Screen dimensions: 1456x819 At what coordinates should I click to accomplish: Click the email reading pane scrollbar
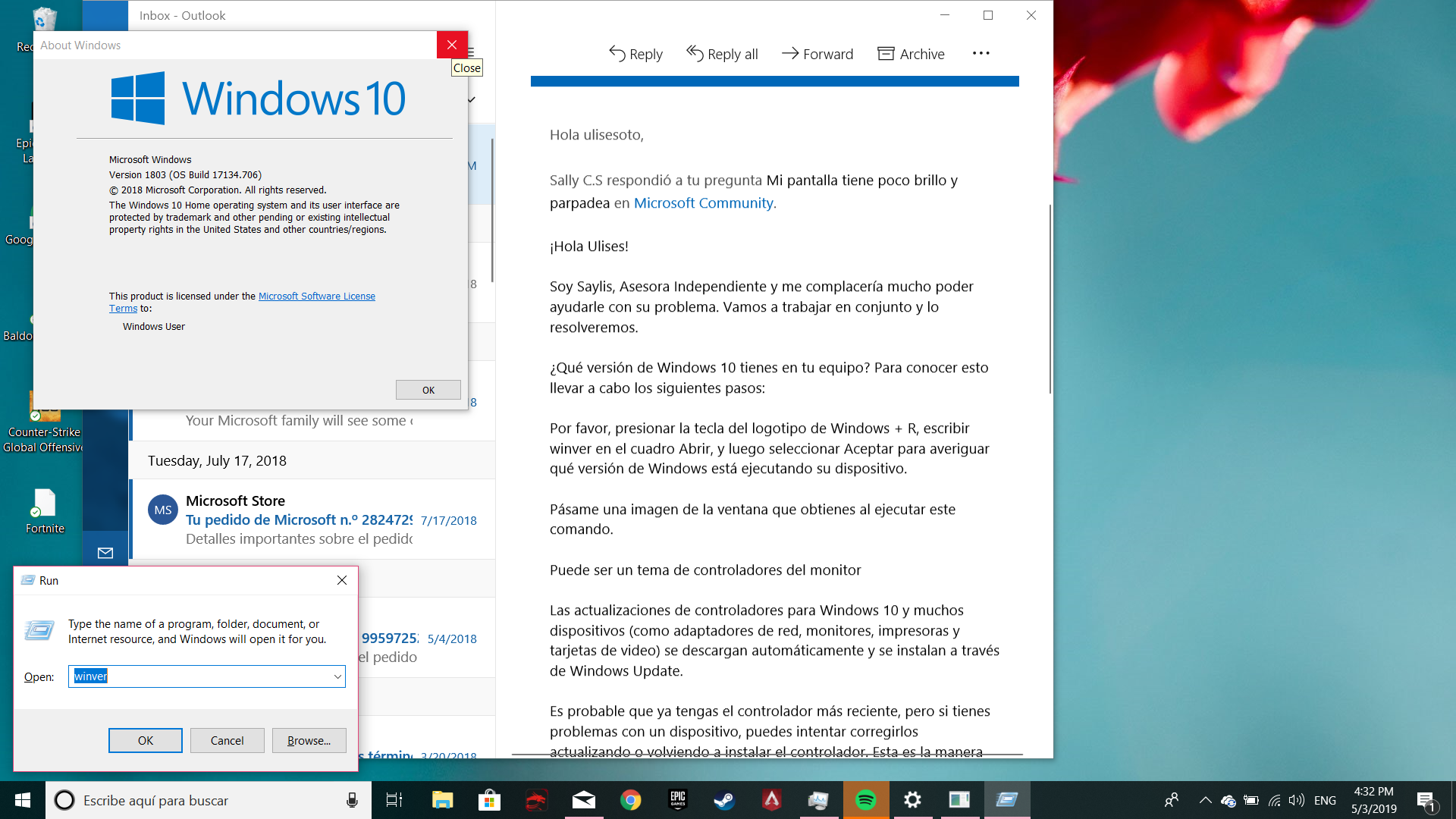[x=1050, y=299]
